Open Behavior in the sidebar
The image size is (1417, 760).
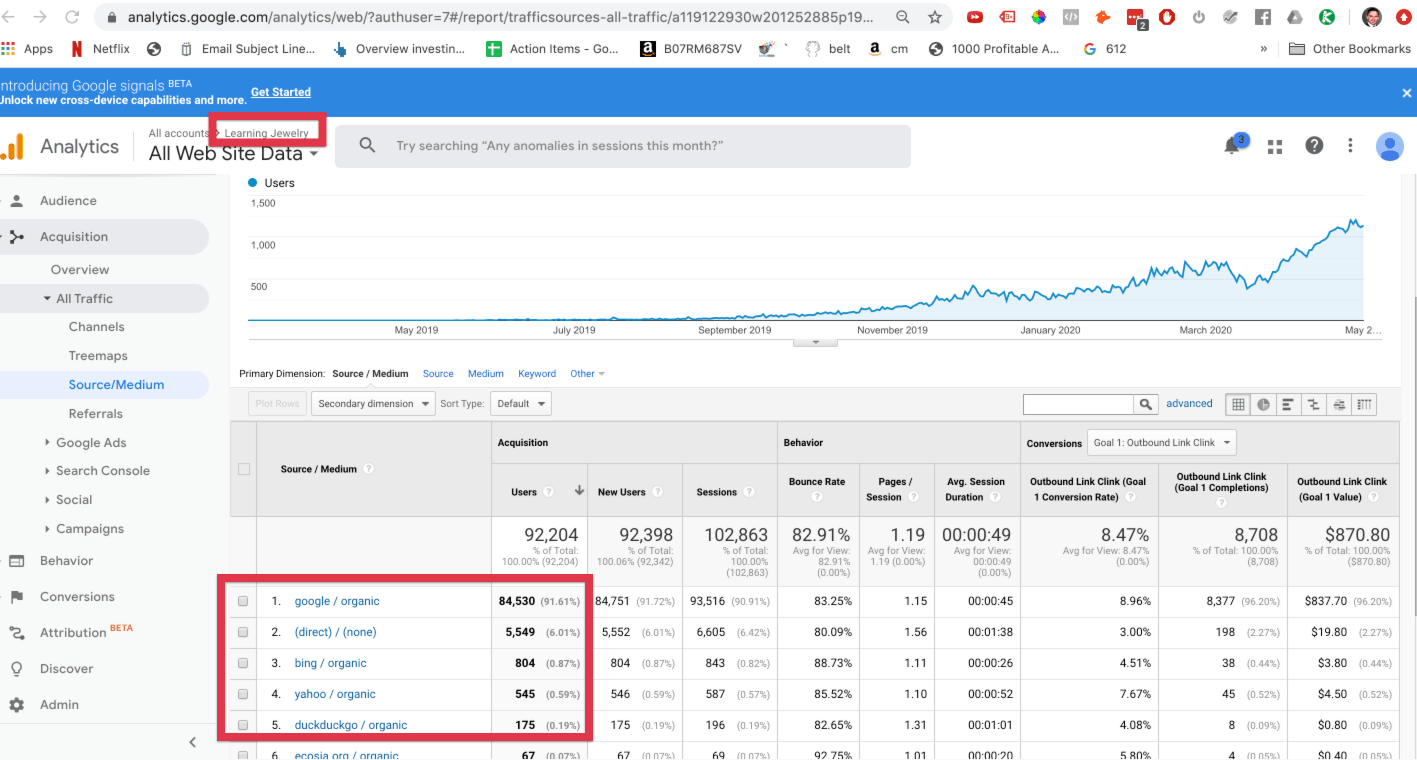[x=66, y=561]
